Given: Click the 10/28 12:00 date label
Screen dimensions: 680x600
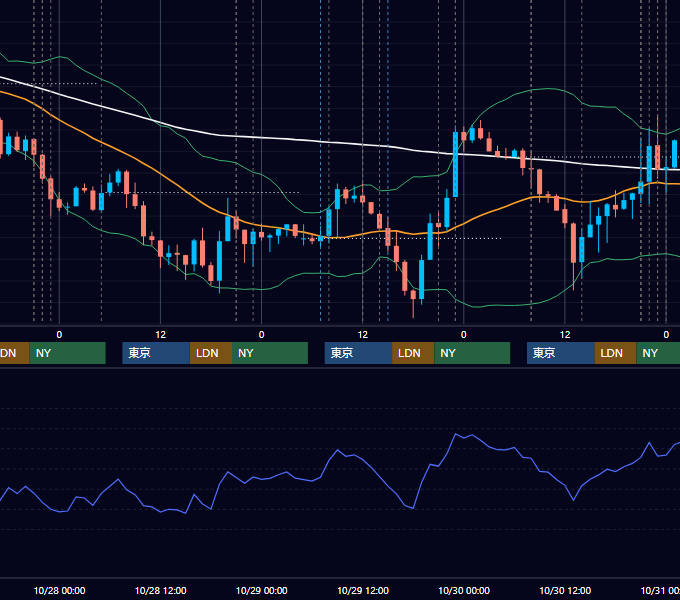Looking at the screenshot, I should coord(160,590).
